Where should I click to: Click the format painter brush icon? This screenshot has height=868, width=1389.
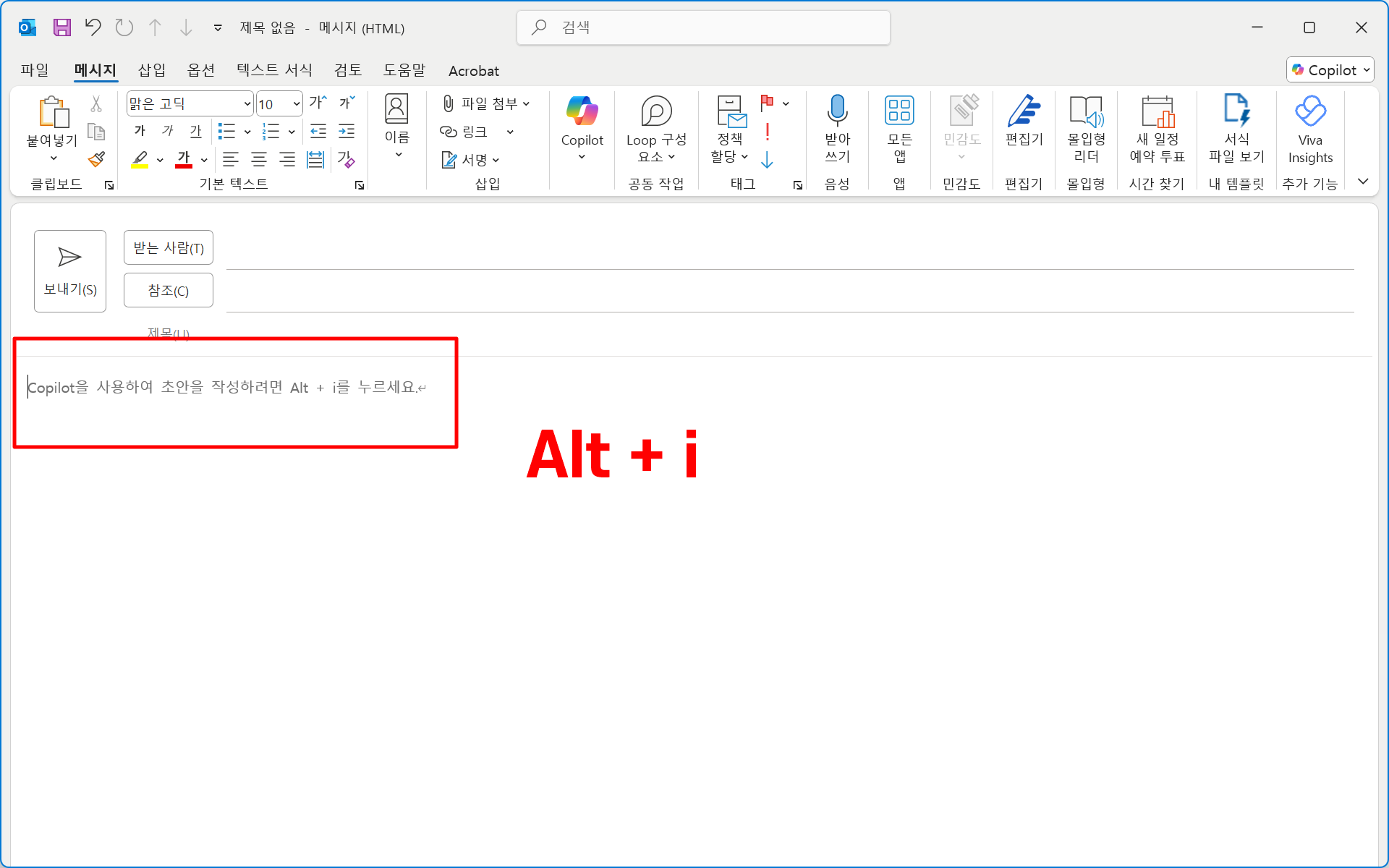coord(96,159)
